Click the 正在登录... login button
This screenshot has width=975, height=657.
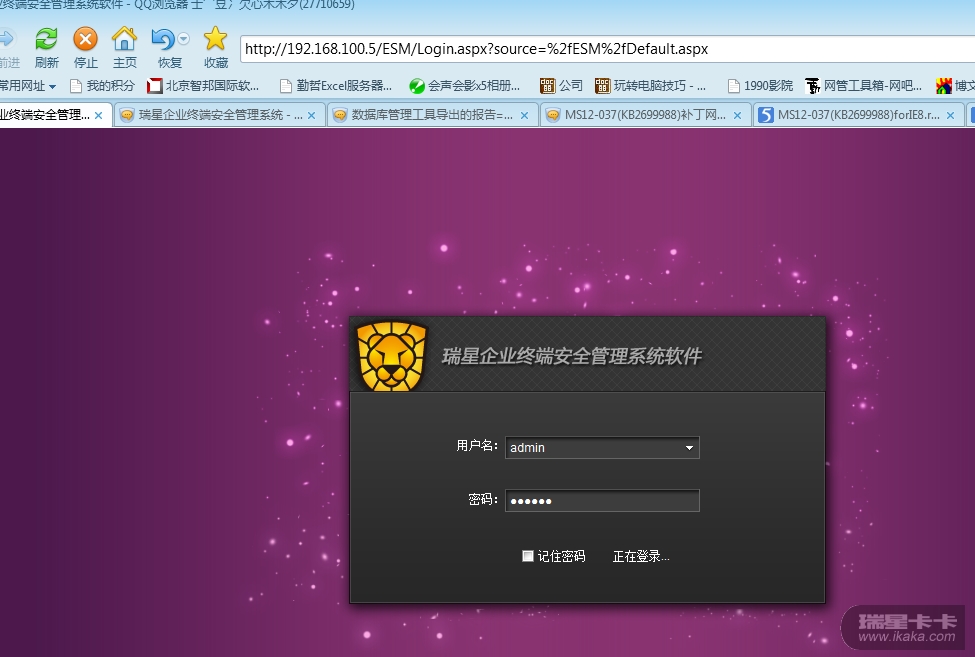tap(641, 556)
